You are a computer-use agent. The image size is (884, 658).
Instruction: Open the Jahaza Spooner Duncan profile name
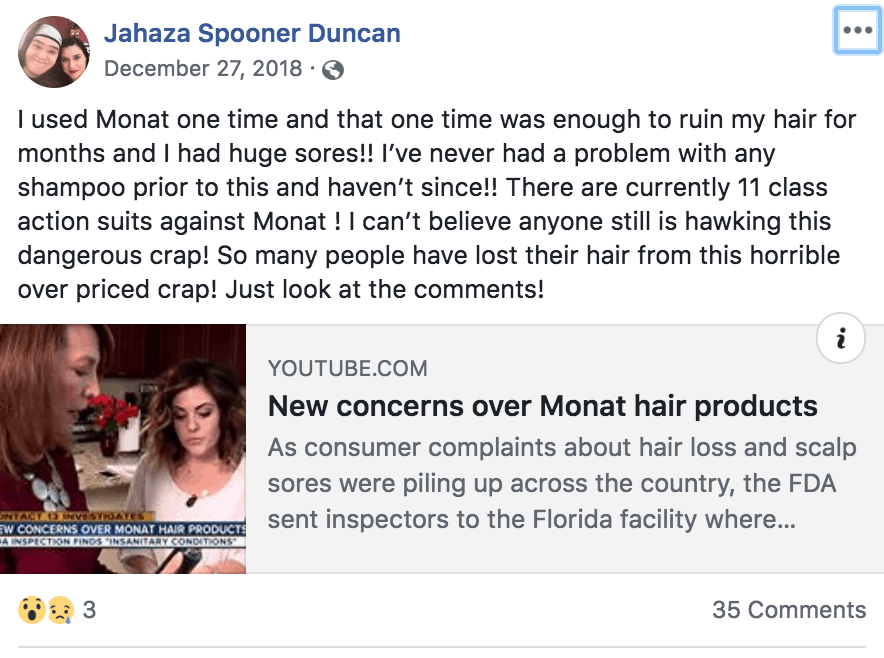point(252,33)
